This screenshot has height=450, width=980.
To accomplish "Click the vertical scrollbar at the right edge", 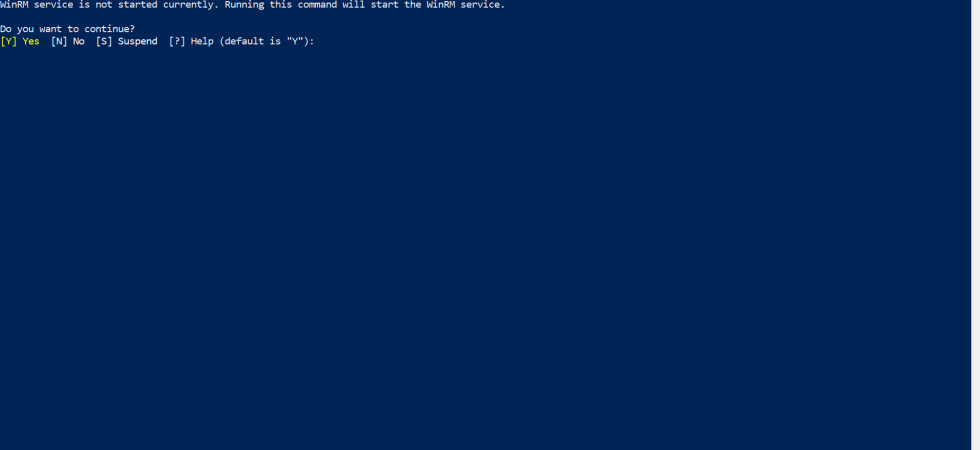I will coord(976,225).
